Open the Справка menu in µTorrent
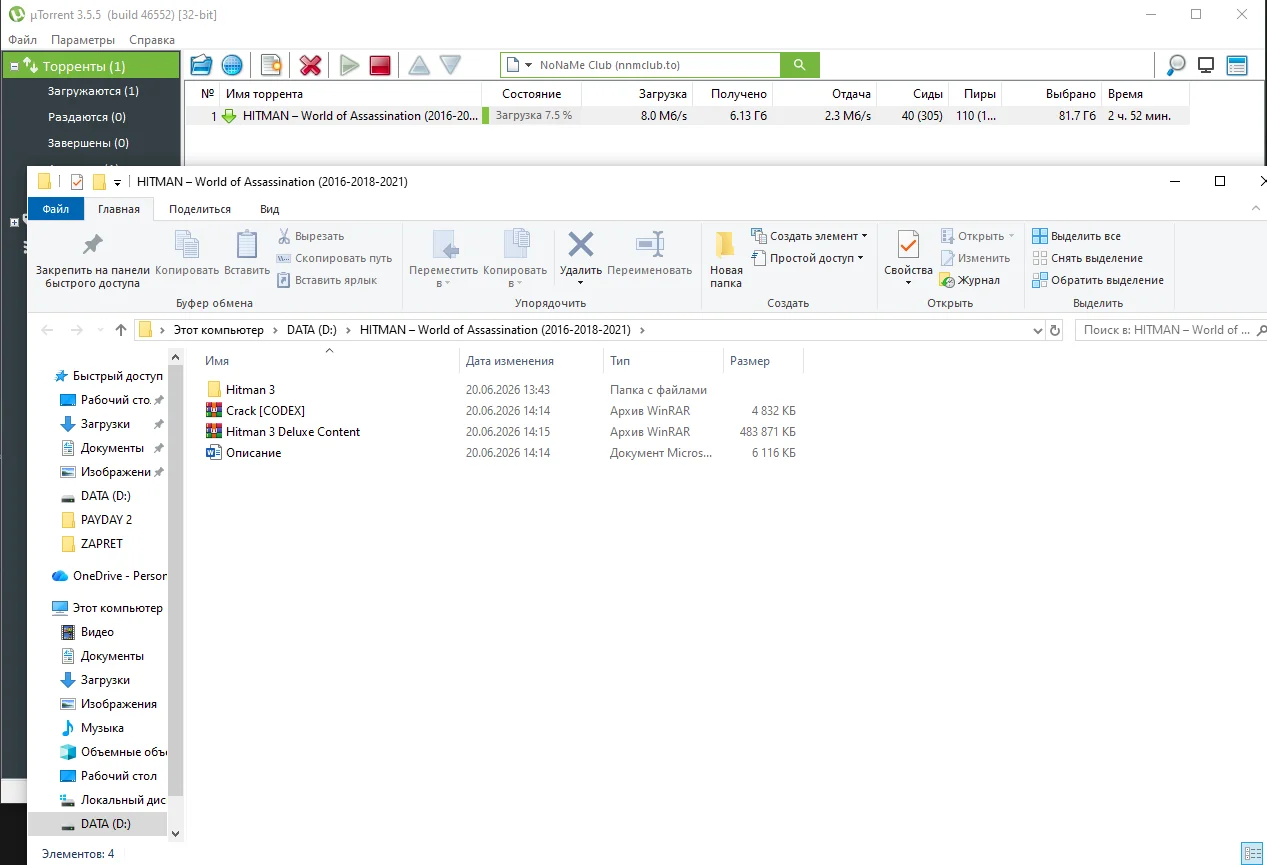This screenshot has height=865, width=1267. pos(152,40)
